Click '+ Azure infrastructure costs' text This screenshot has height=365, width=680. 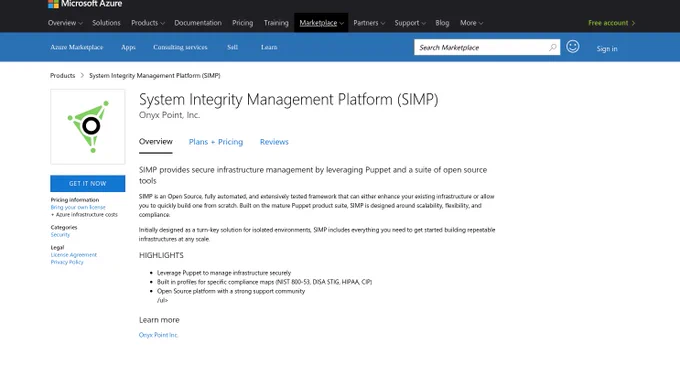84,215
